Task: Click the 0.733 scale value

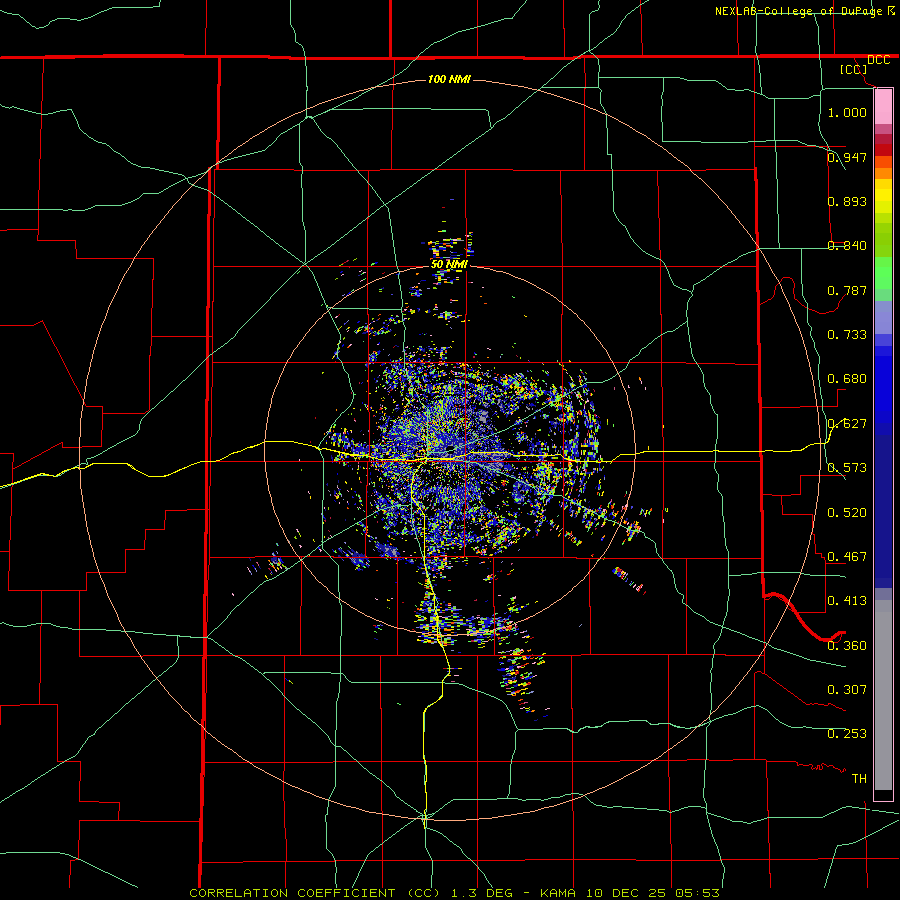Action: [847, 334]
